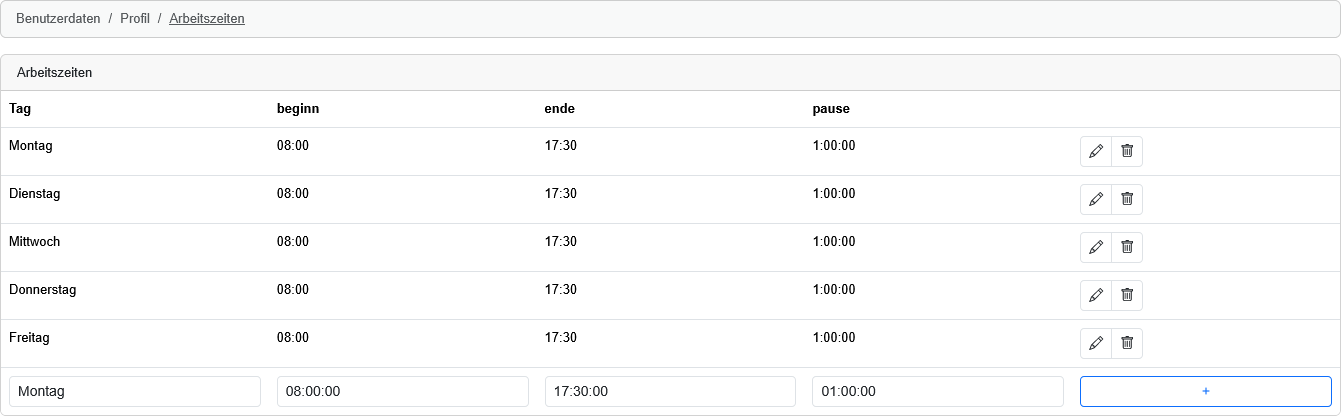Edit the Mittwoch working hours entry
The image size is (1341, 416).
1096,247
